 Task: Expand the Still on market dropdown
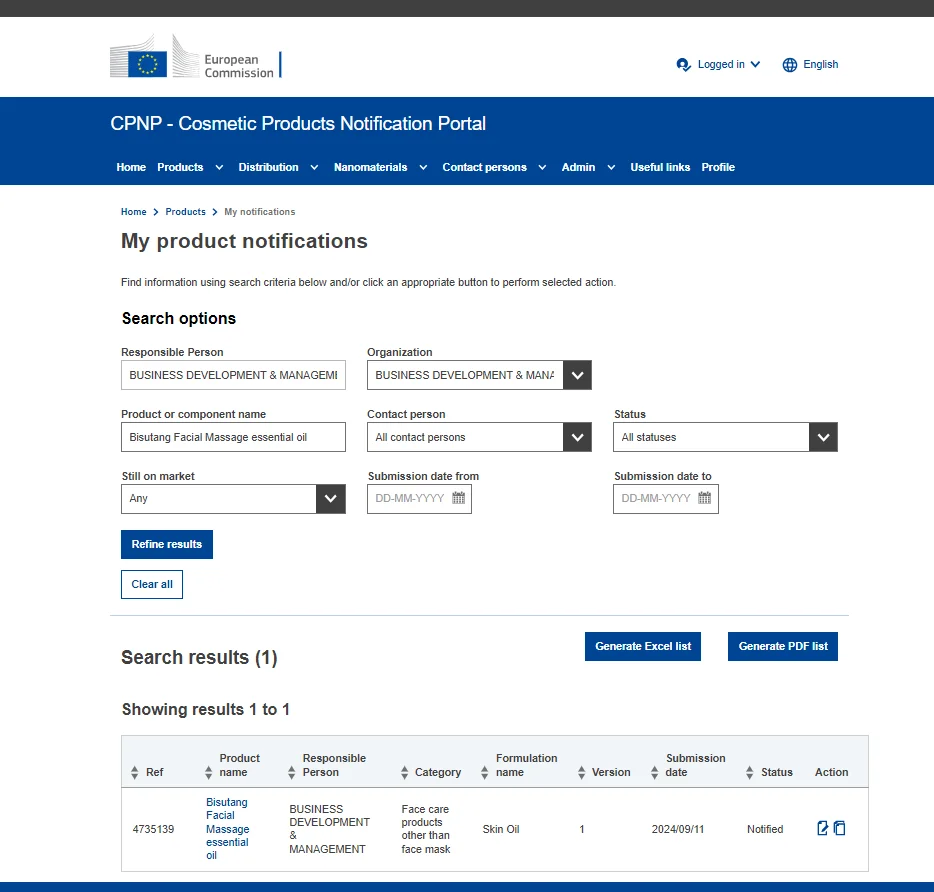[x=331, y=499]
